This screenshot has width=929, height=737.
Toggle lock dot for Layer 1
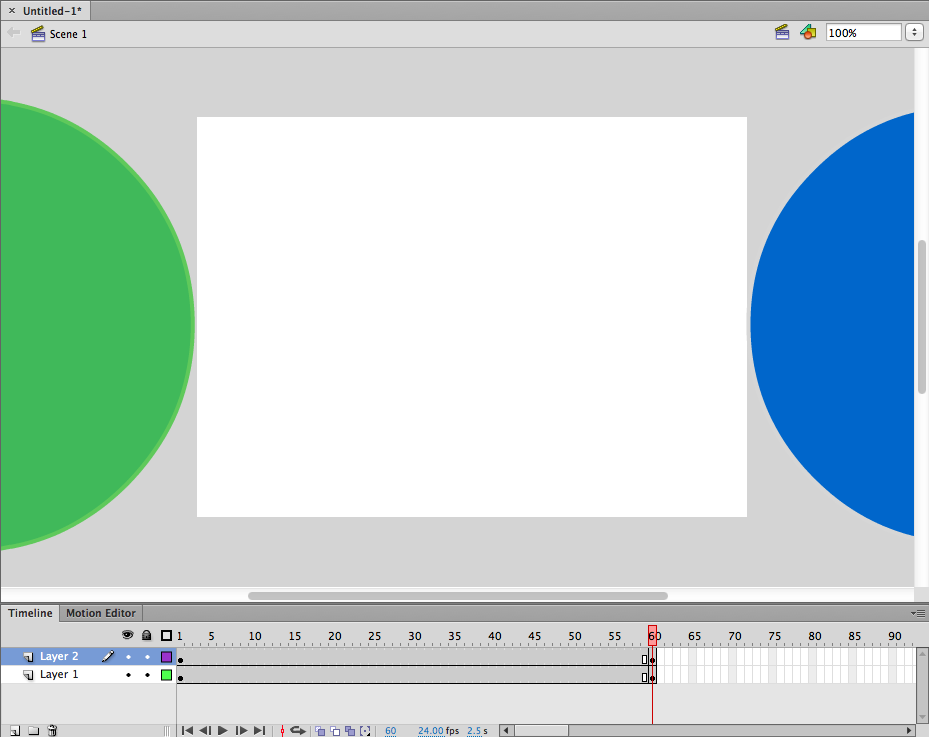(x=147, y=675)
